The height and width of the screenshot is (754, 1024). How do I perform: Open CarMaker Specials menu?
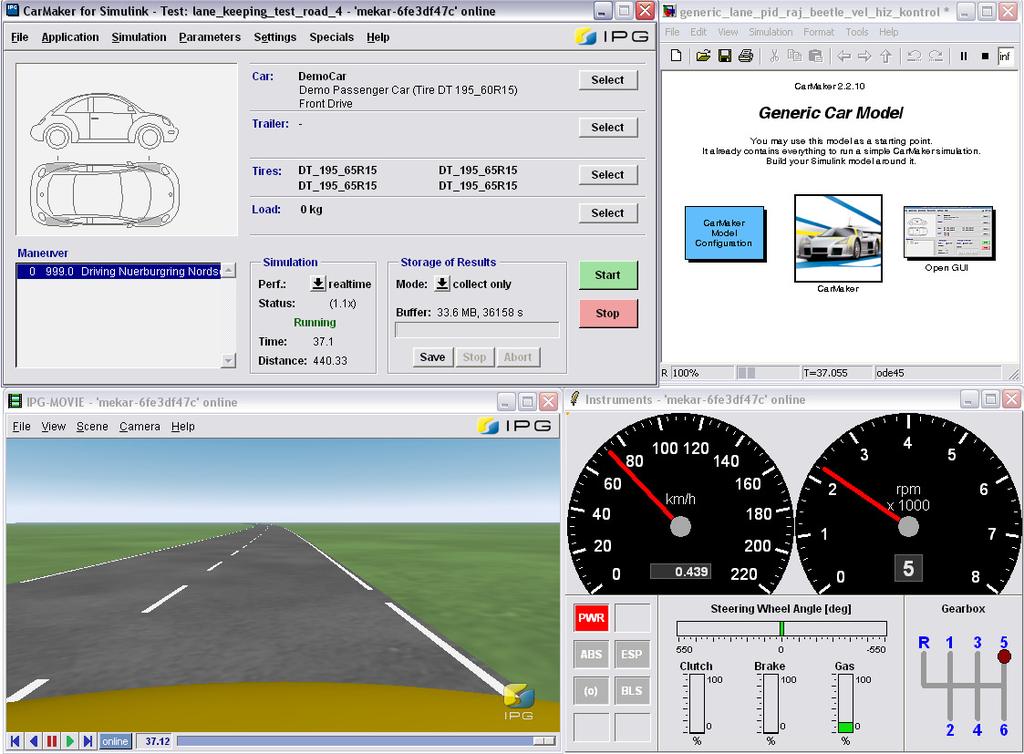(331, 37)
